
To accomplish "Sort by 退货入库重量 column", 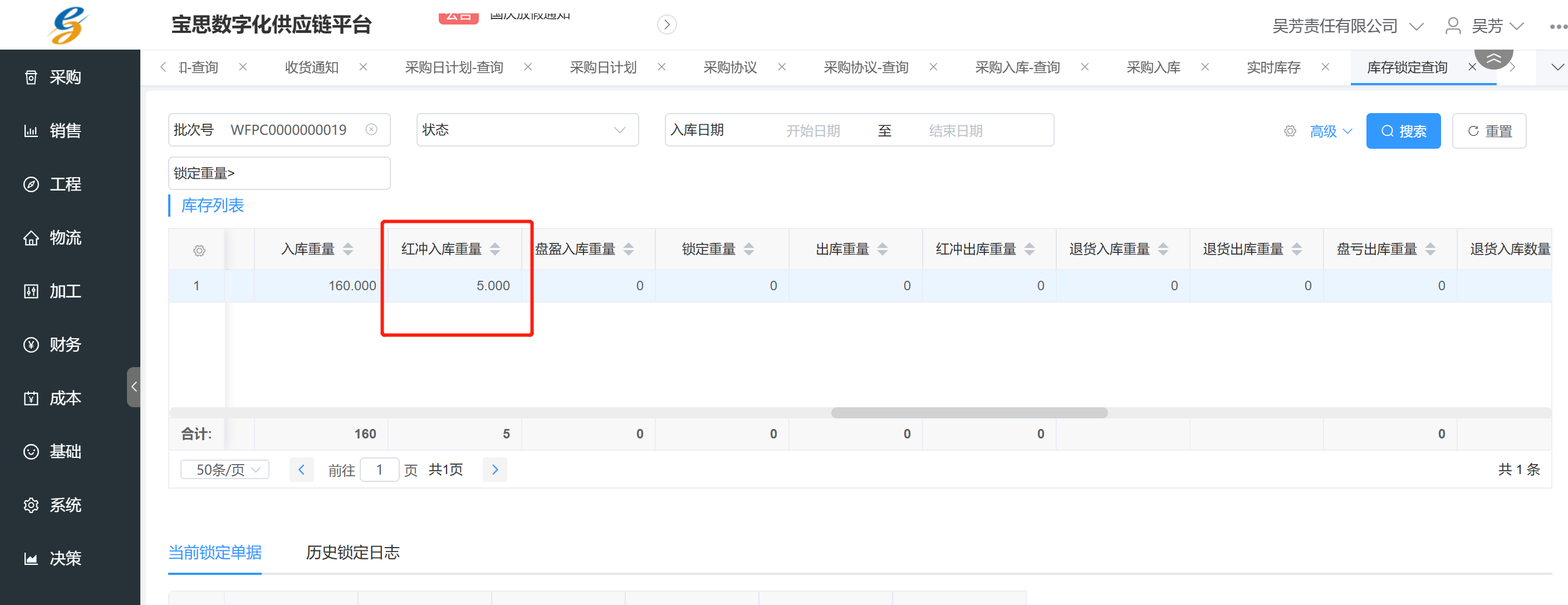I will [1163, 249].
